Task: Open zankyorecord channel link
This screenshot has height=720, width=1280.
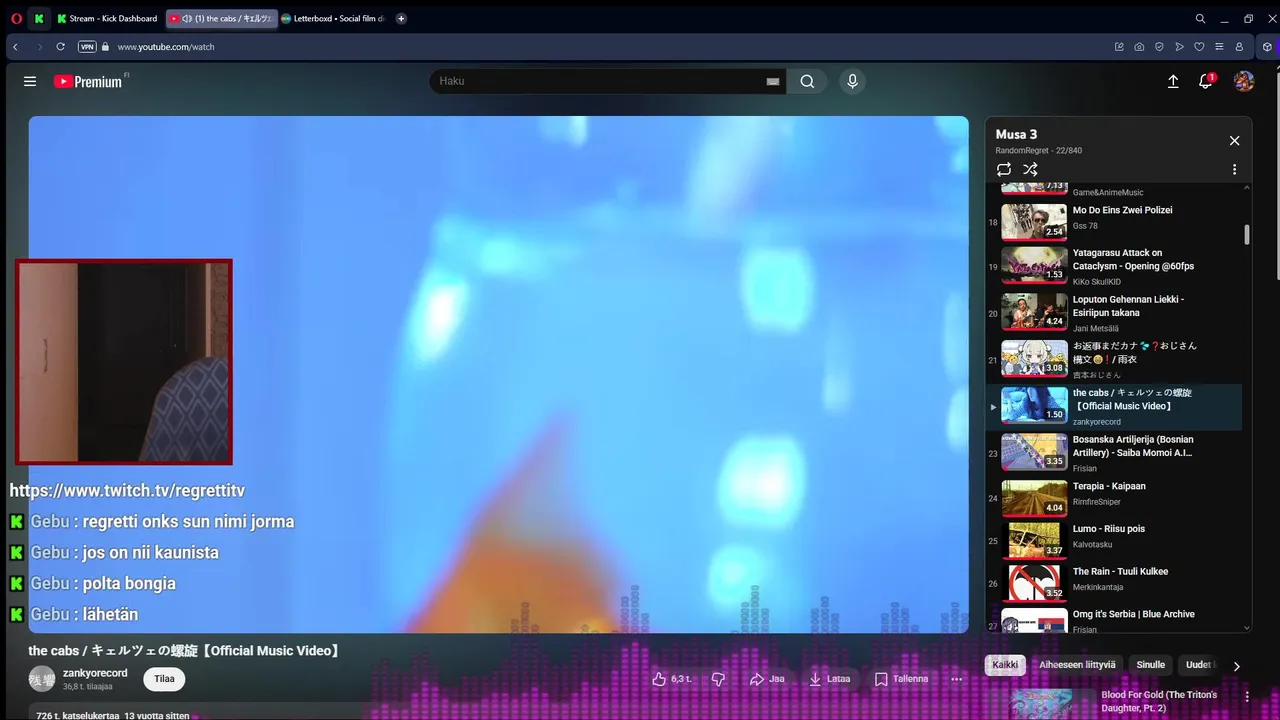Action: [x=95, y=673]
